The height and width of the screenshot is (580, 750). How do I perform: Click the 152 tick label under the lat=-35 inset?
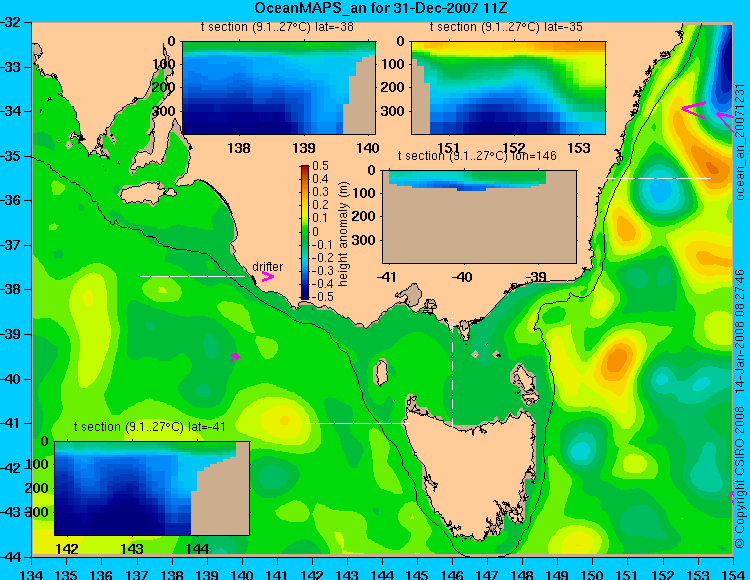[514, 148]
